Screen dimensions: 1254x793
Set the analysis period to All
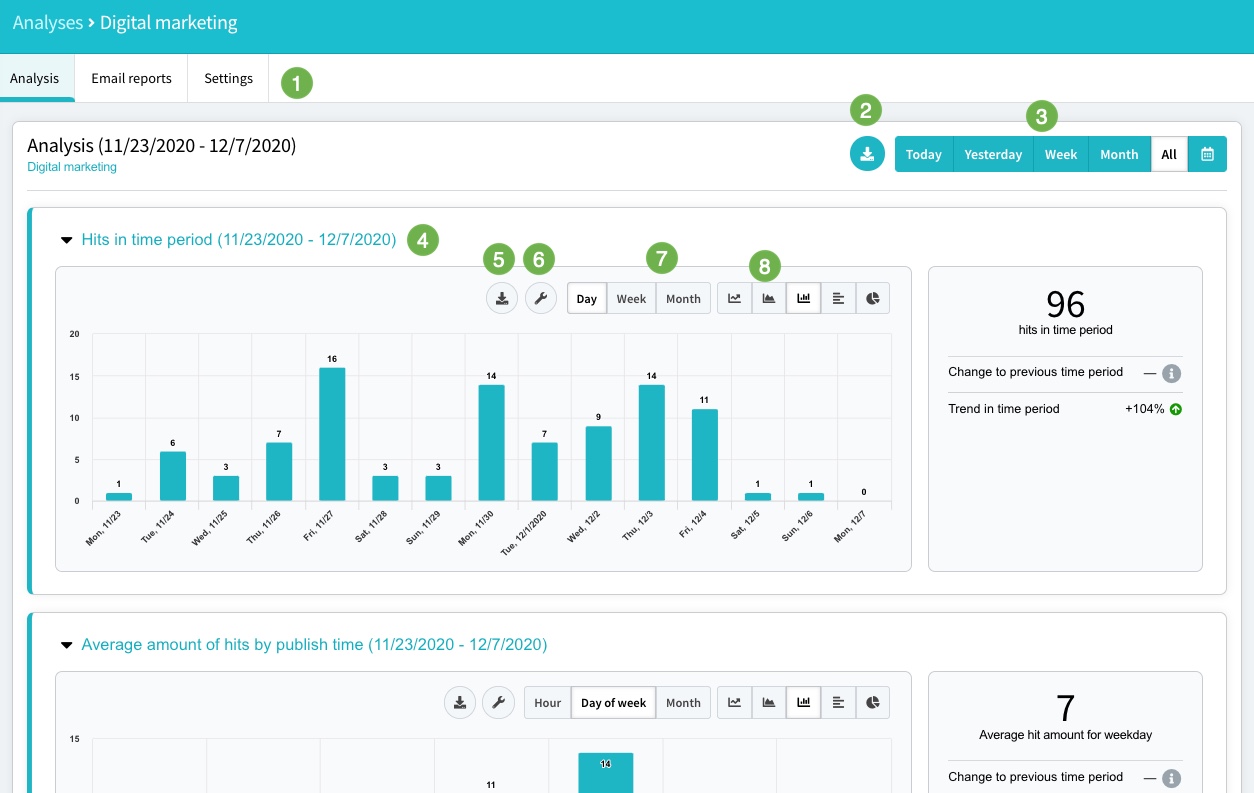coord(1169,154)
